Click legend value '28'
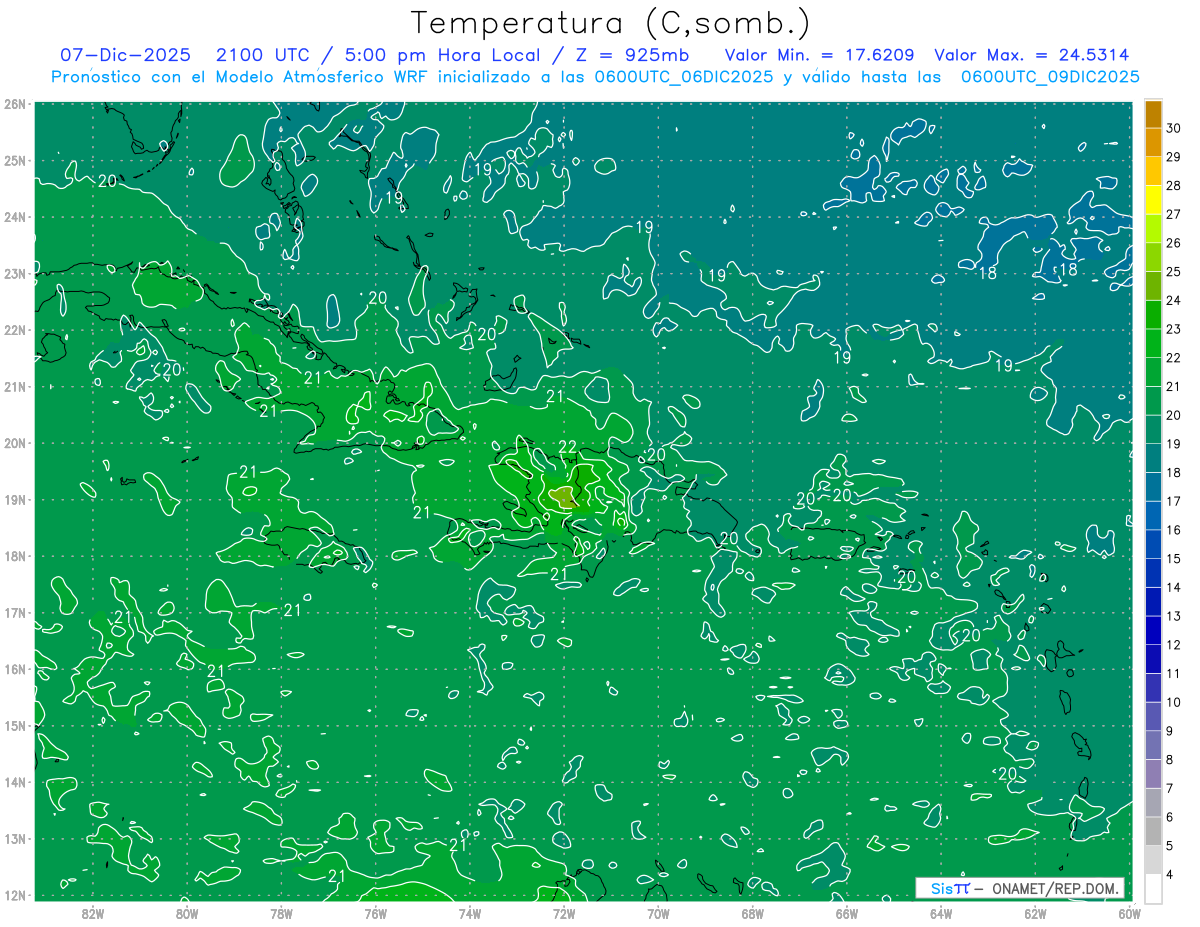 (1173, 185)
